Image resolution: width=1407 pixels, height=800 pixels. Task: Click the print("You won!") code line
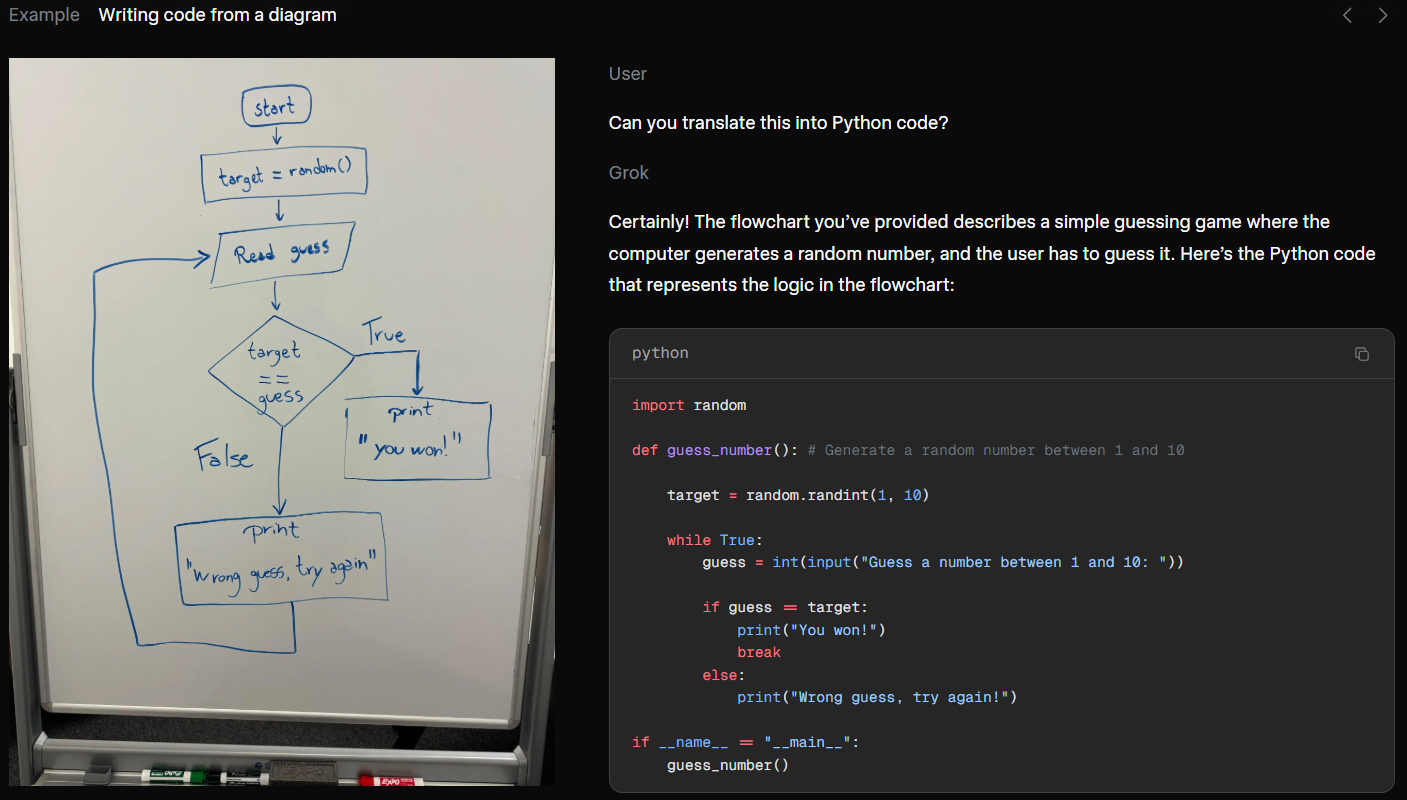coord(811,630)
